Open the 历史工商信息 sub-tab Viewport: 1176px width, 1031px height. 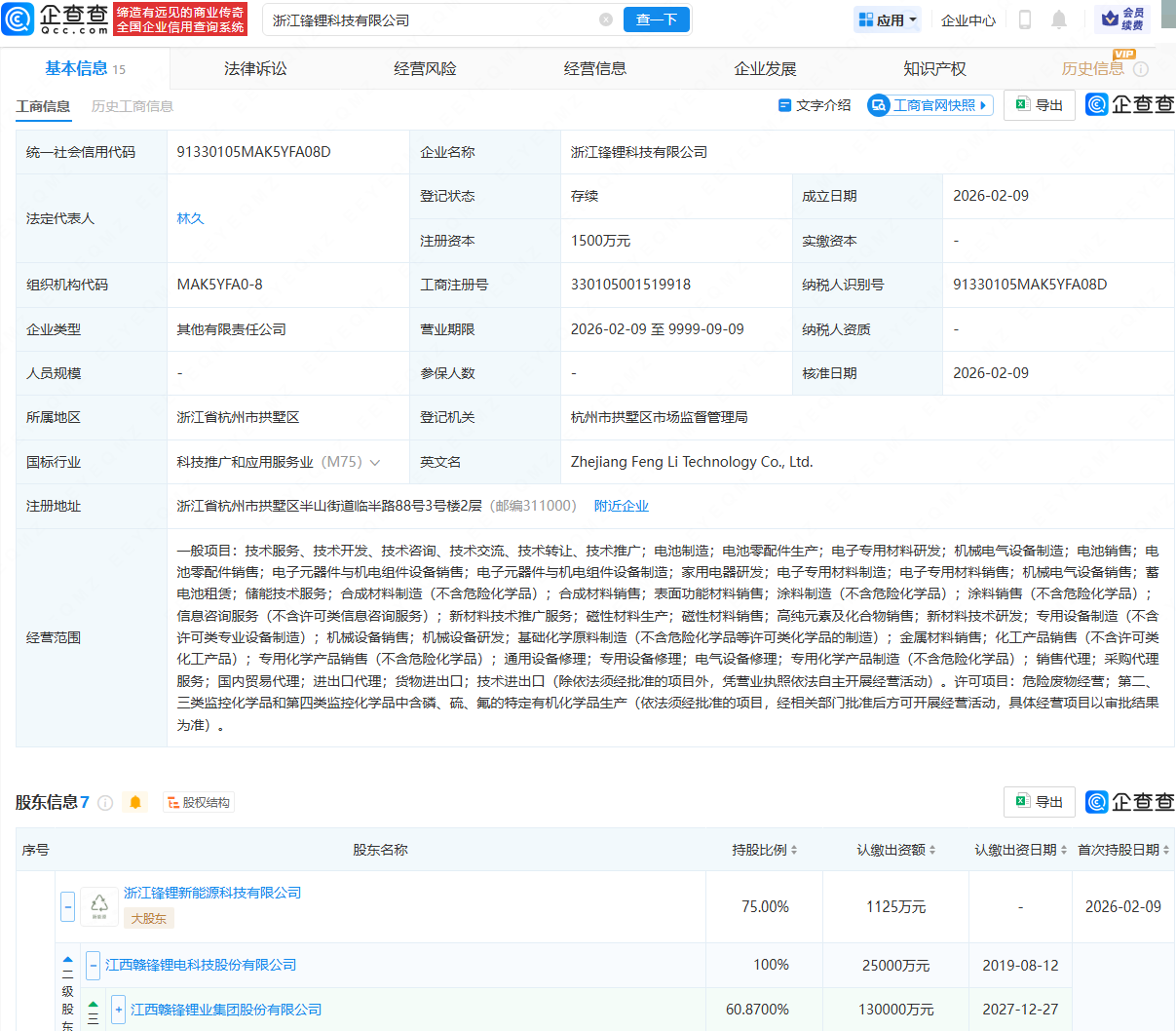[x=133, y=106]
